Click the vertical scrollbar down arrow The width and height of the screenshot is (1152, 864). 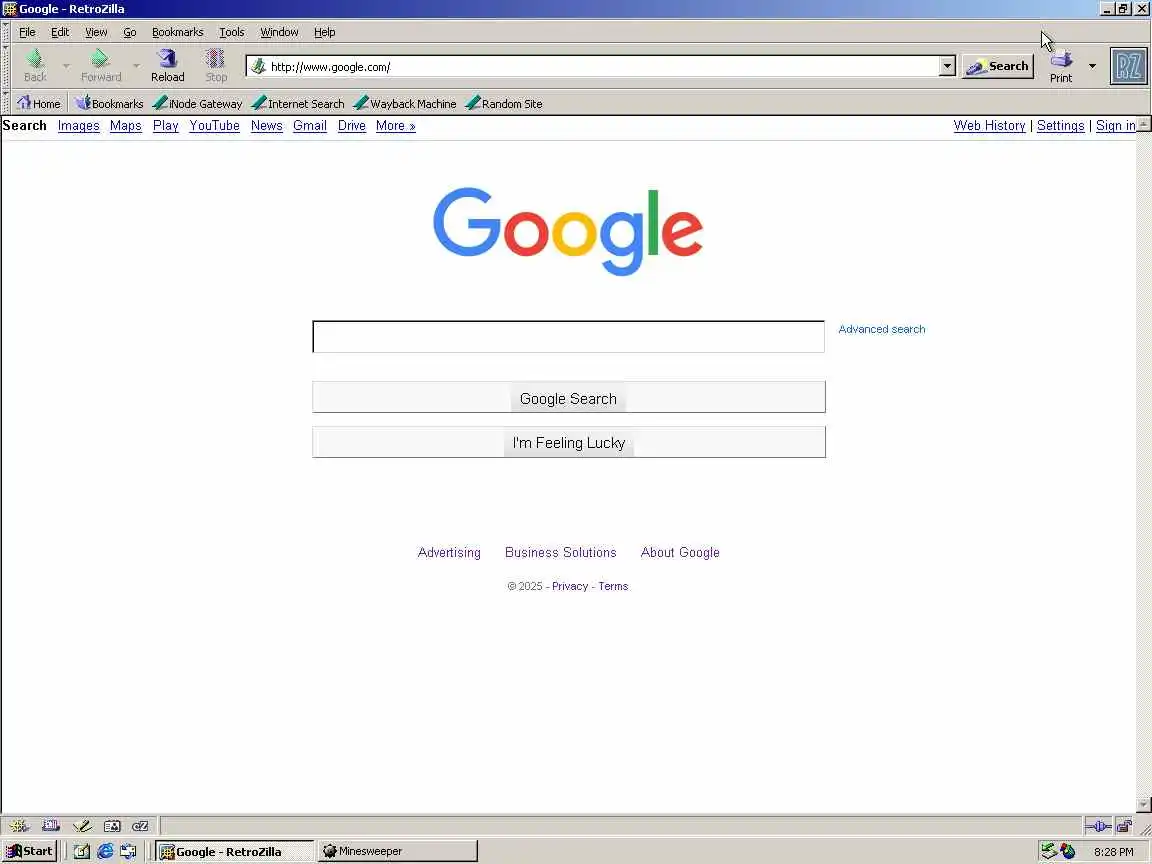(x=1143, y=804)
